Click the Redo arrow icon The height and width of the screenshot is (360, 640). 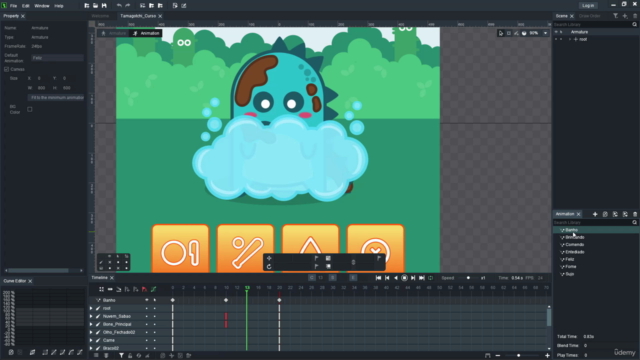(x=127, y=6)
